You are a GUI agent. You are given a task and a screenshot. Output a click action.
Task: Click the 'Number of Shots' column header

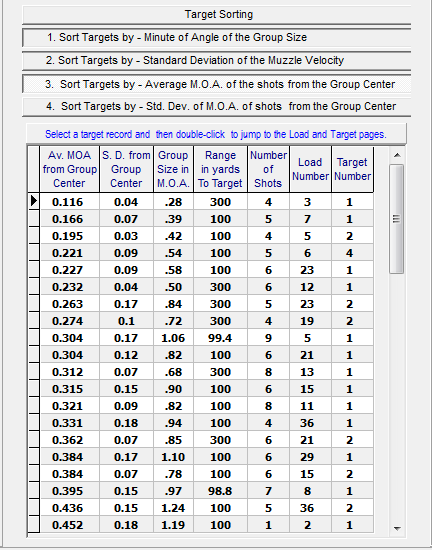[268, 169]
